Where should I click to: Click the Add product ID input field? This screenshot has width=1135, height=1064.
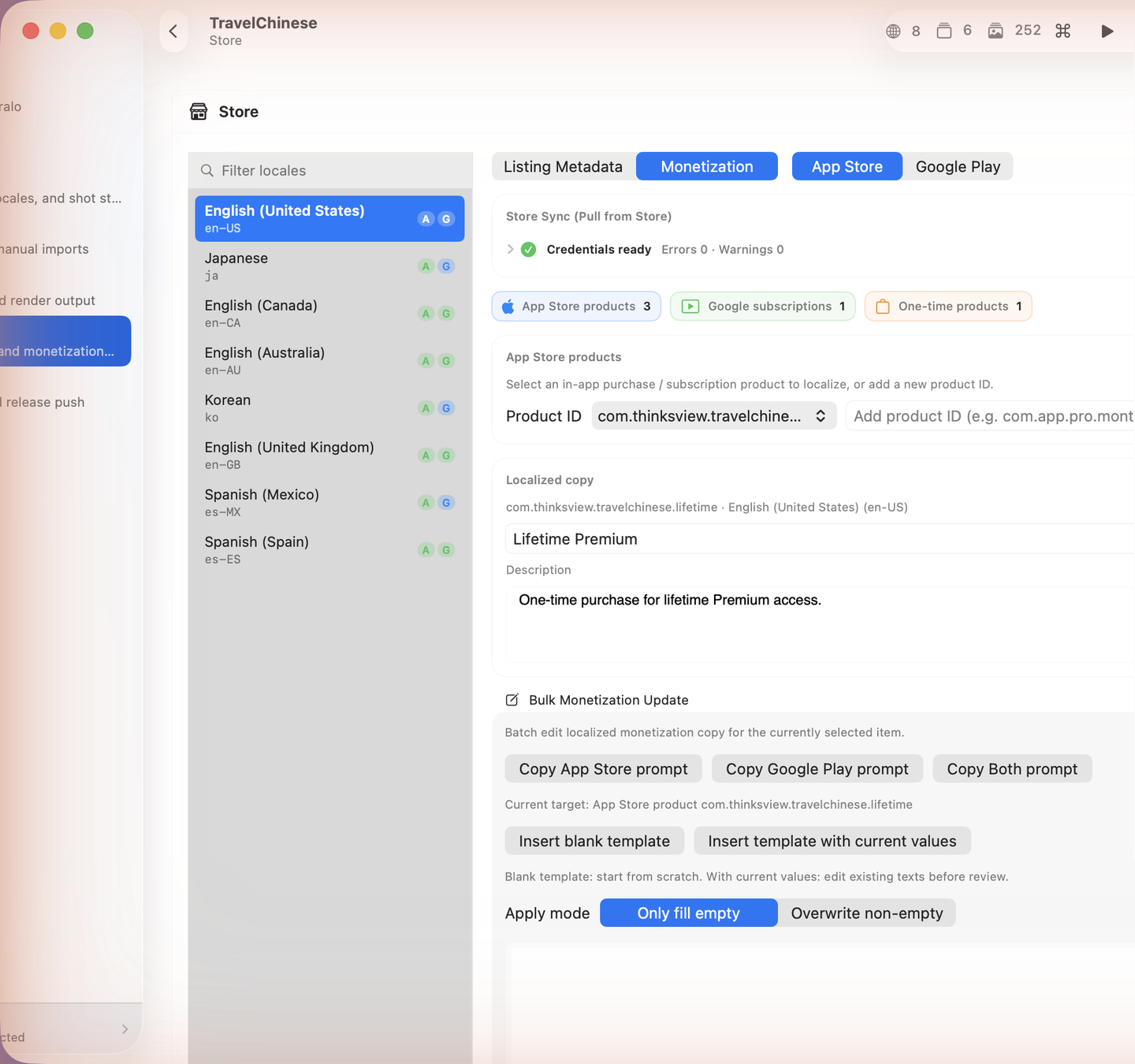click(x=991, y=416)
